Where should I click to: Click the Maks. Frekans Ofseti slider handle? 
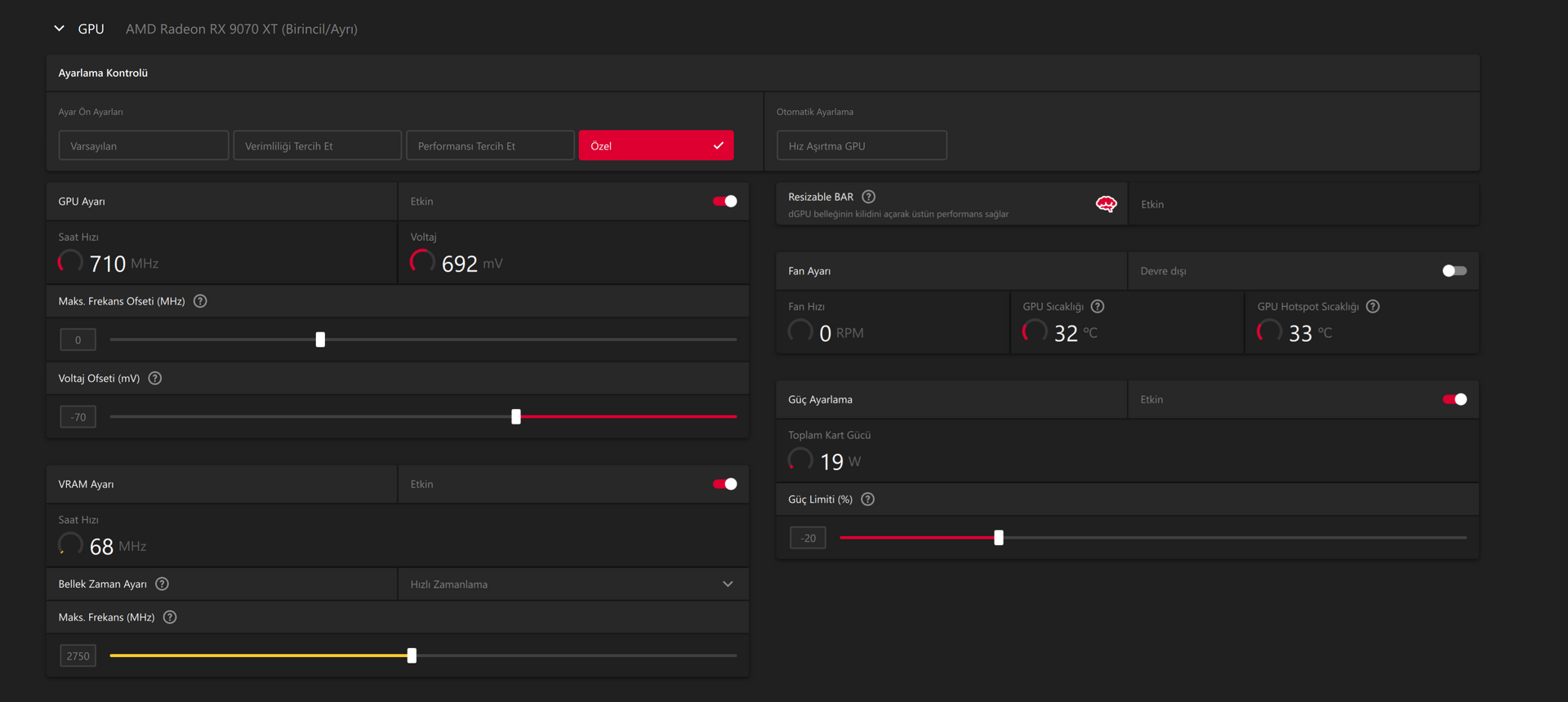[320, 340]
